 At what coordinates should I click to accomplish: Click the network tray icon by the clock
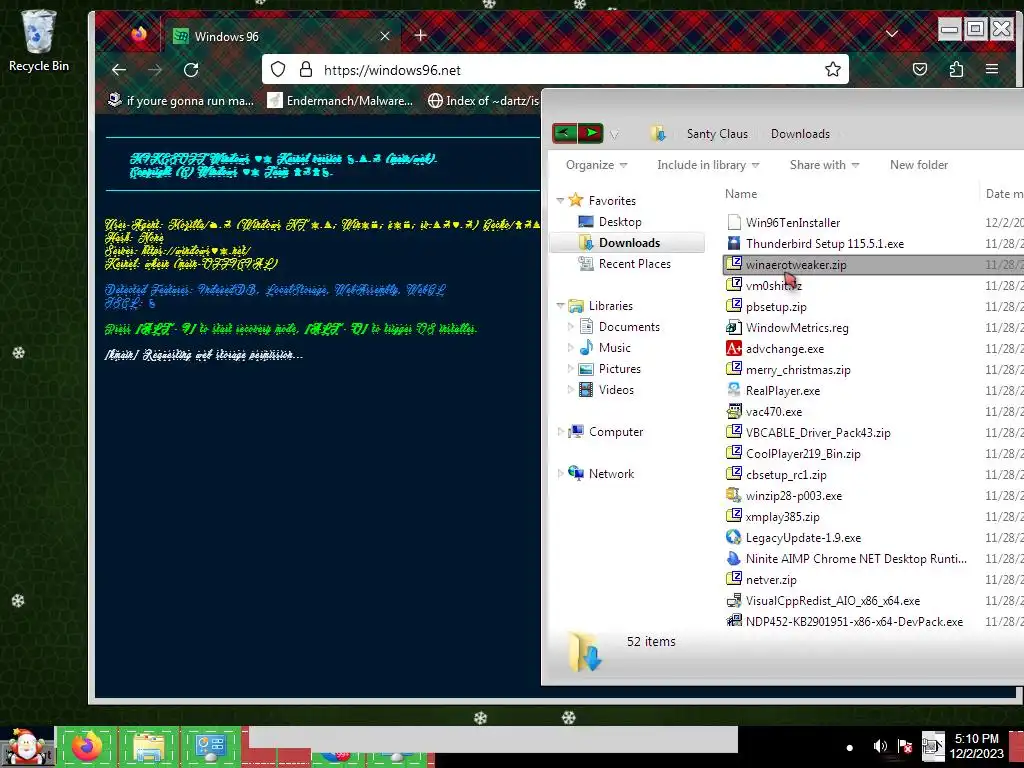pyautogui.click(x=933, y=746)
